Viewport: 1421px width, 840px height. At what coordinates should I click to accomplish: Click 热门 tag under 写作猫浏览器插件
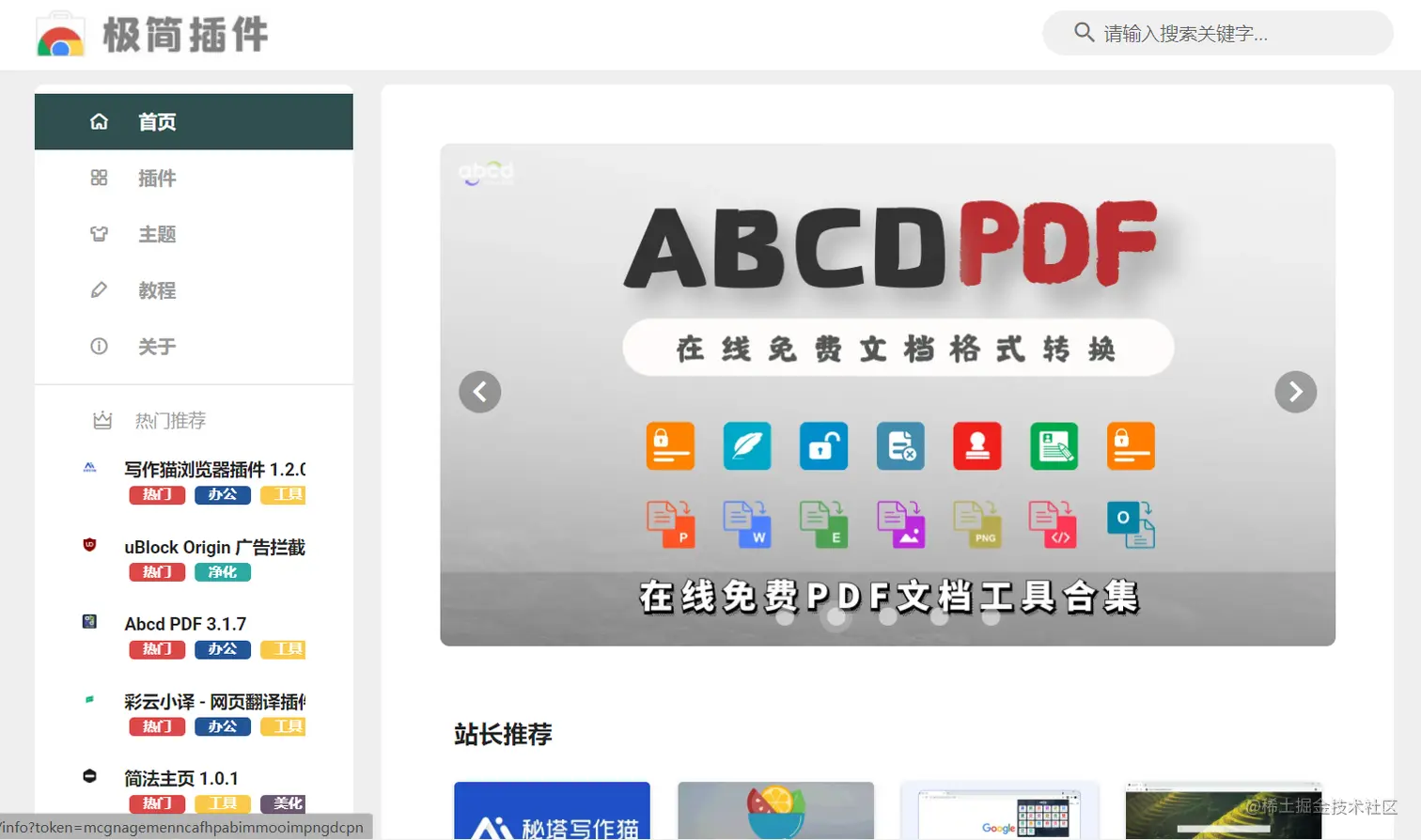coord(157,494)
